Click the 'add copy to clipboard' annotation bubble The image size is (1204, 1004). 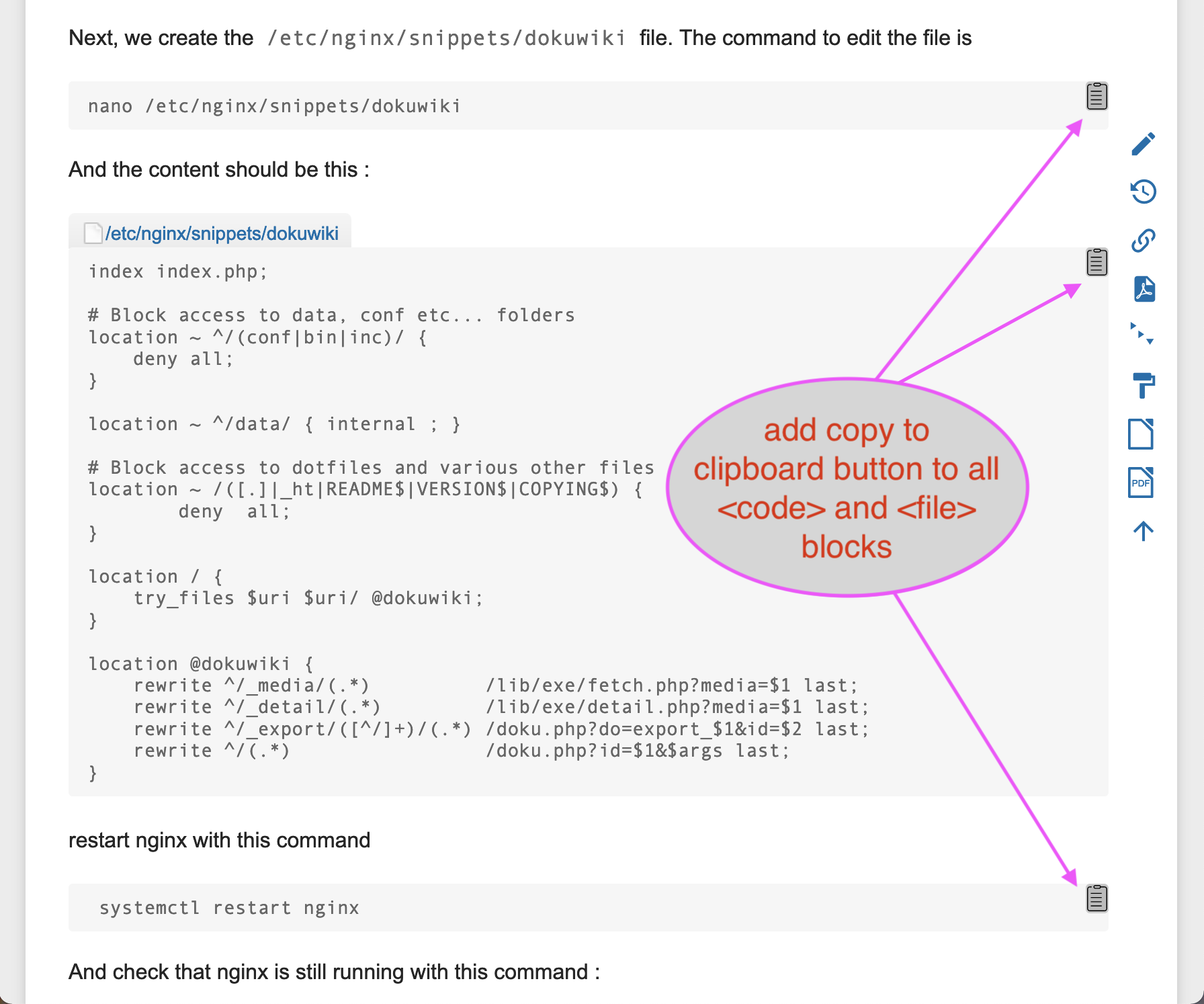coord(847,488)
